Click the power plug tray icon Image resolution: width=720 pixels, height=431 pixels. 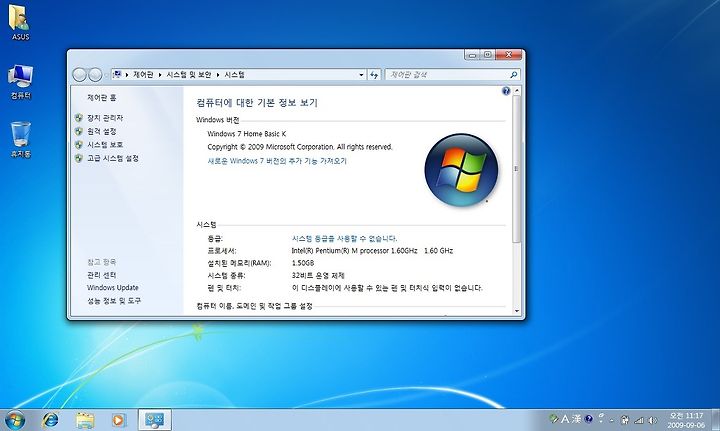pyautogui.click(x=624, y=420)
